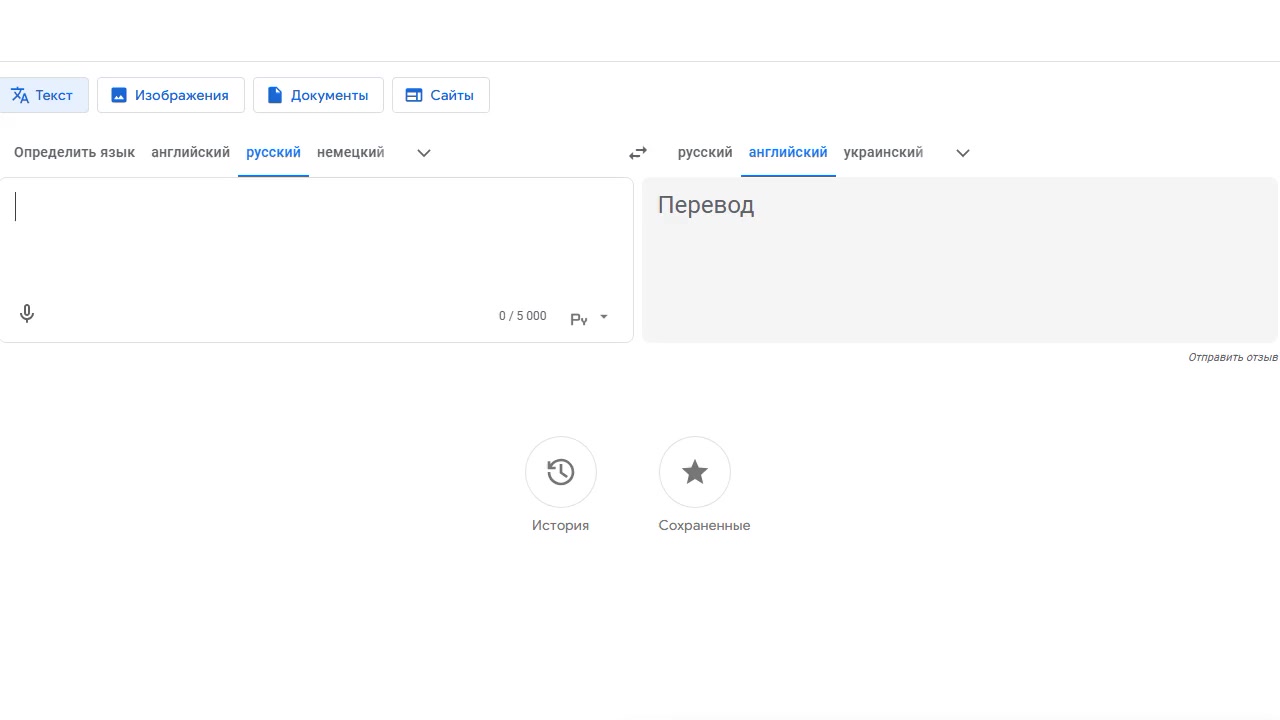Select the Документы documents mode
Screen dimensions: 1280x720
[318, 95]
